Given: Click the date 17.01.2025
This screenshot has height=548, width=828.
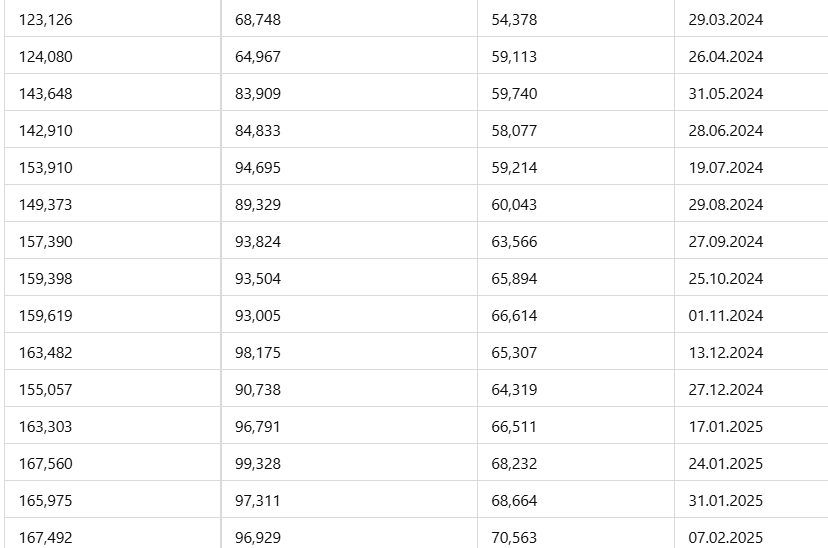Looking at the screenshot, I should coord(725,426).
